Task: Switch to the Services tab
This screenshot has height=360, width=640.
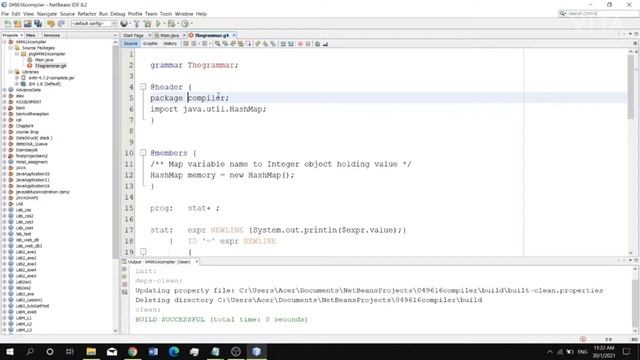Action: [x=52, y=36]
